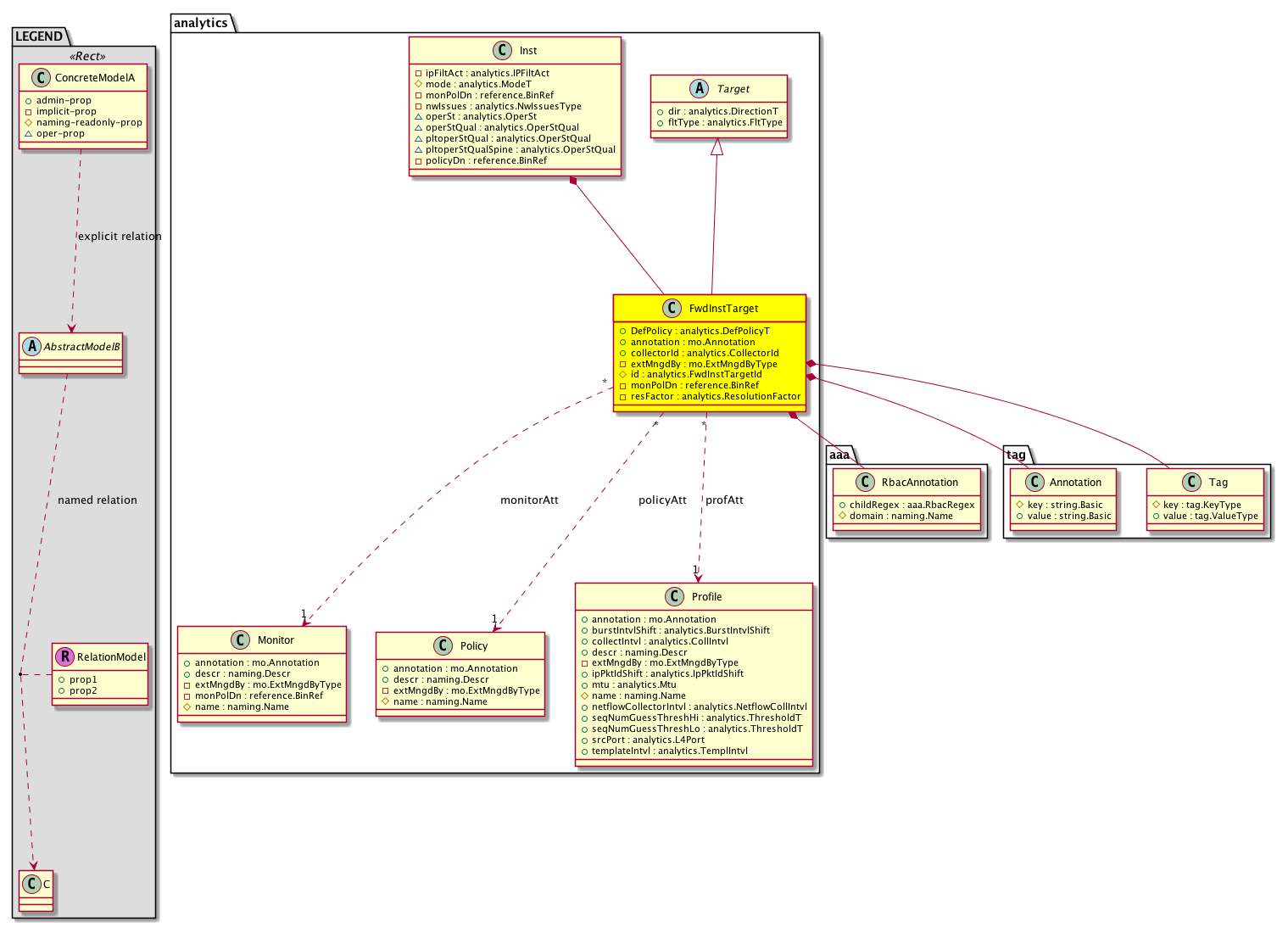
Task: Select the AbstractModelB A icon in legend
Action: [31, 347]
